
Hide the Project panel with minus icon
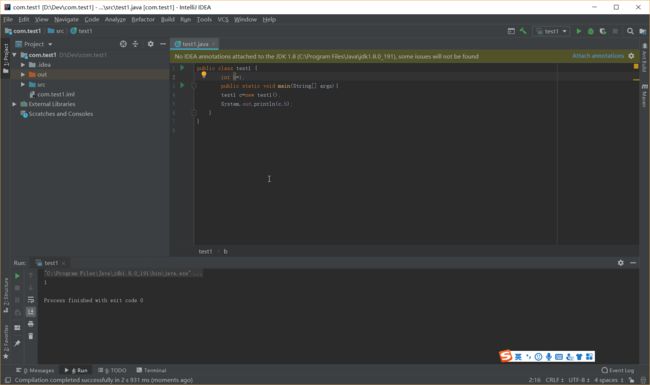tap(163, 44)
